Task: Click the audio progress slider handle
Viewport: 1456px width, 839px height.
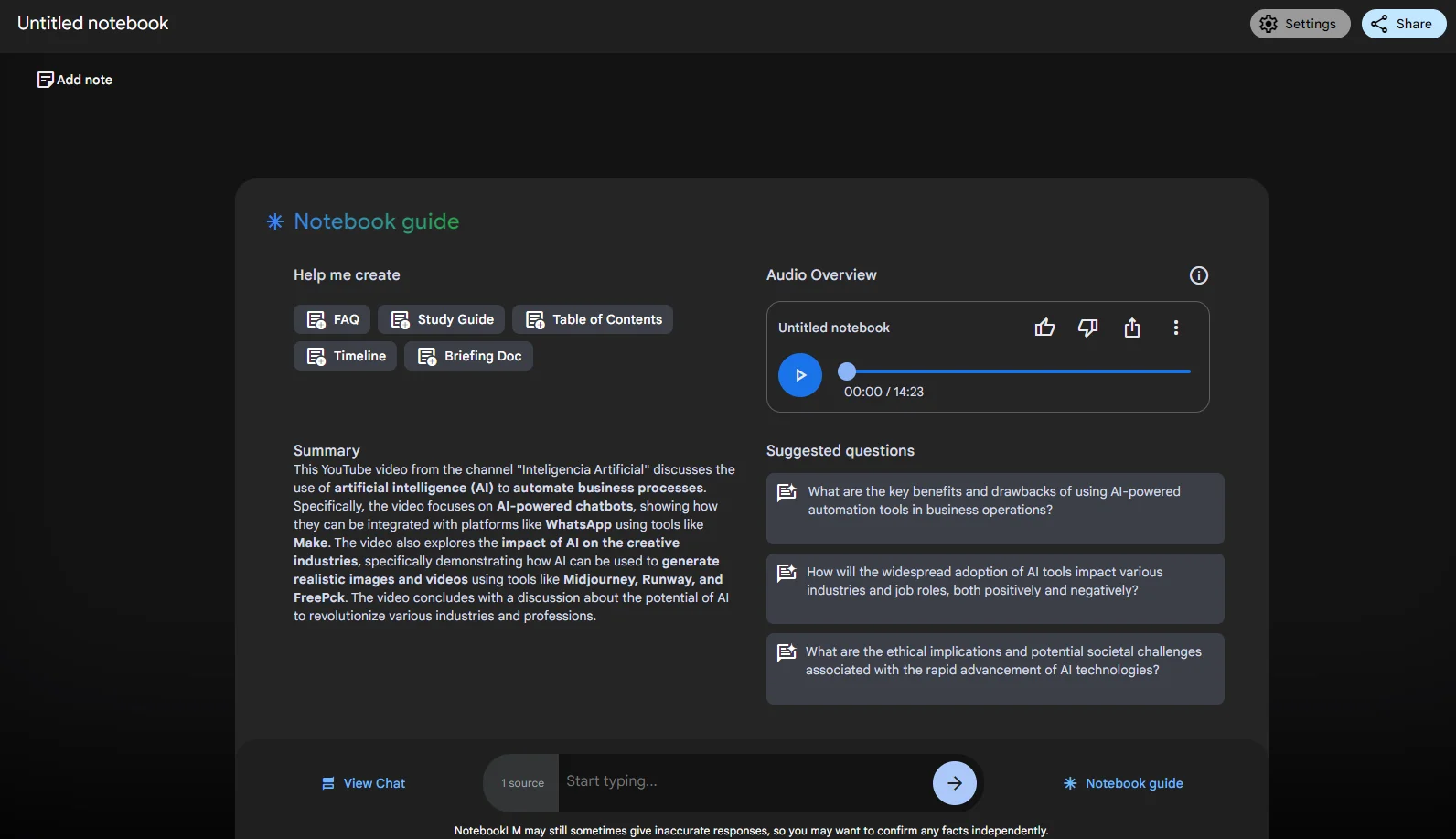Action: click(x=847, y=371)
